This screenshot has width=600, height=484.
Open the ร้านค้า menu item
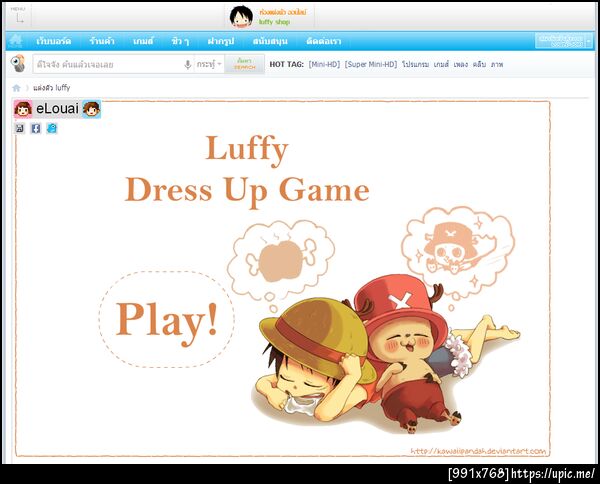(x=102, y=41)
